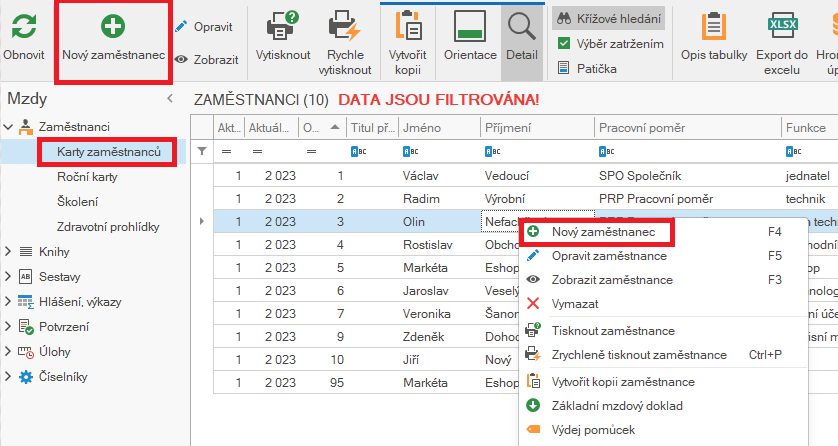Toggle the Patička option
This screenshot has height=446, width=838.
pos(587,68)
